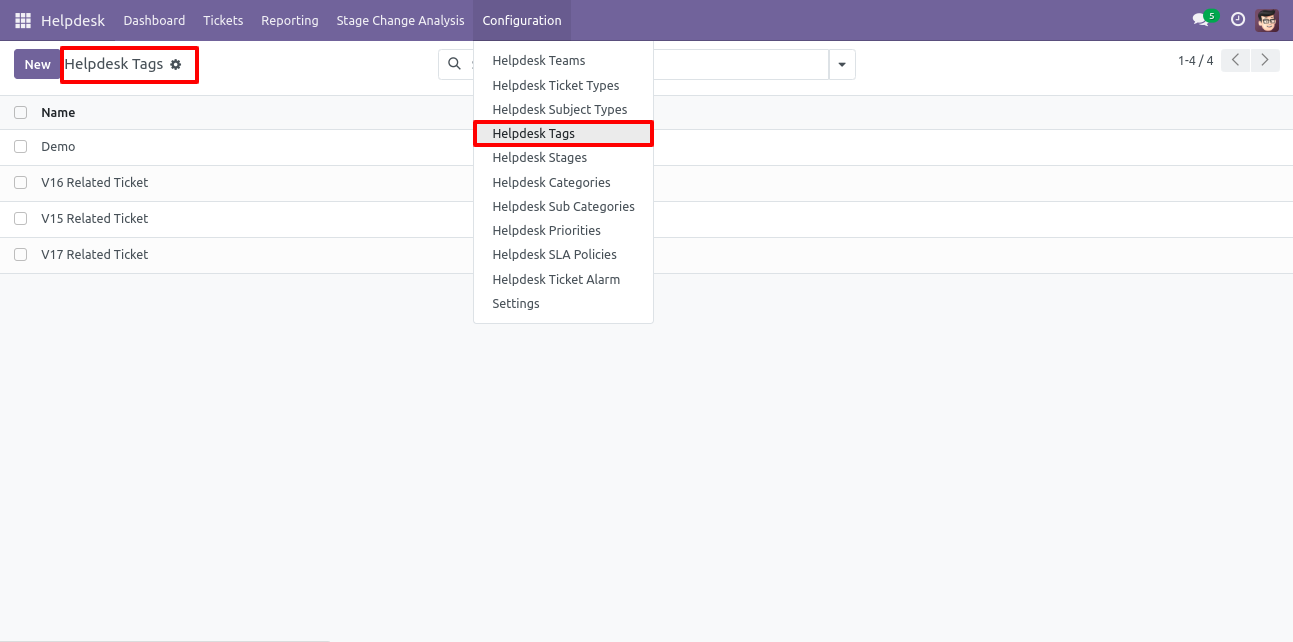Image resolution: width=1293 pixels, height=642 pixels.
Task: Open the apps grid menu icon
Action: (23, 20)
